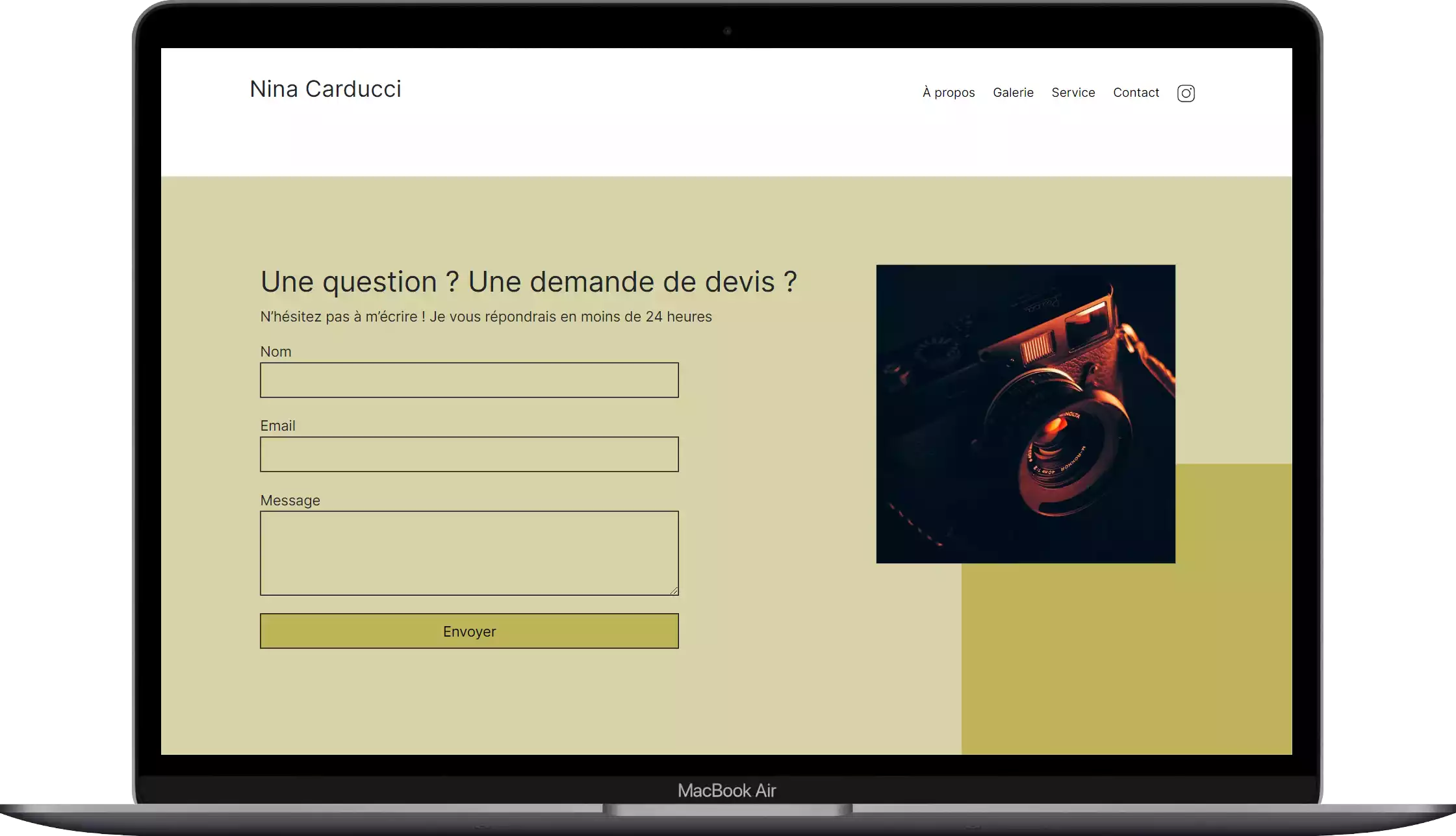Focus the Nom input field

(469, 380)
